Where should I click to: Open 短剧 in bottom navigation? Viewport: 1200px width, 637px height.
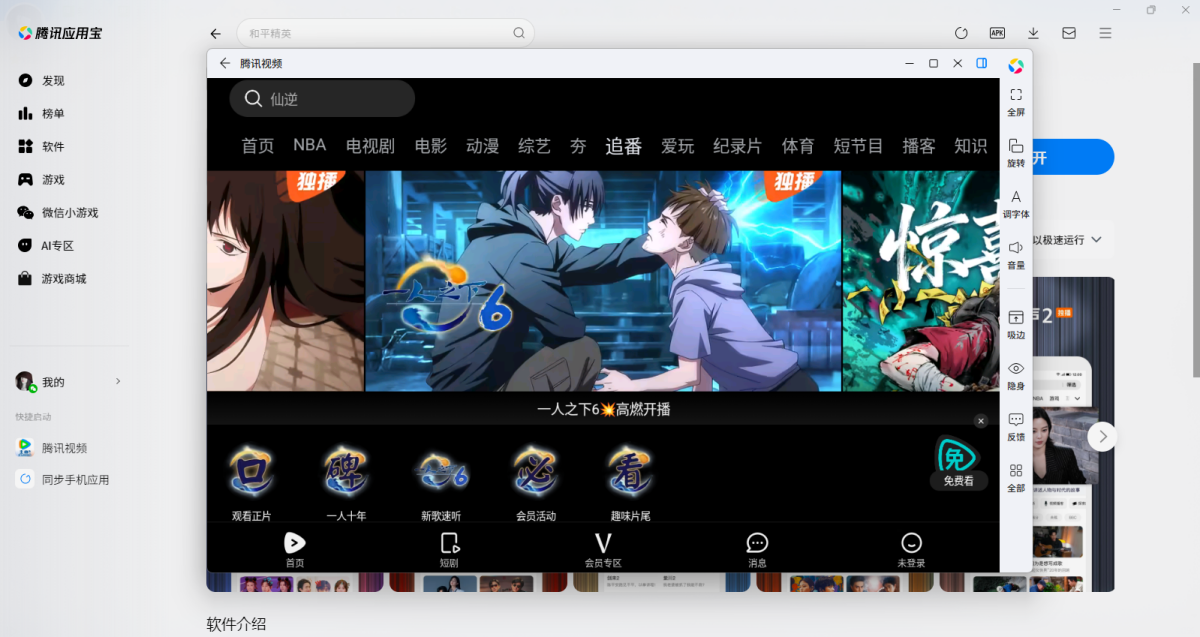(x=449, y=549)
